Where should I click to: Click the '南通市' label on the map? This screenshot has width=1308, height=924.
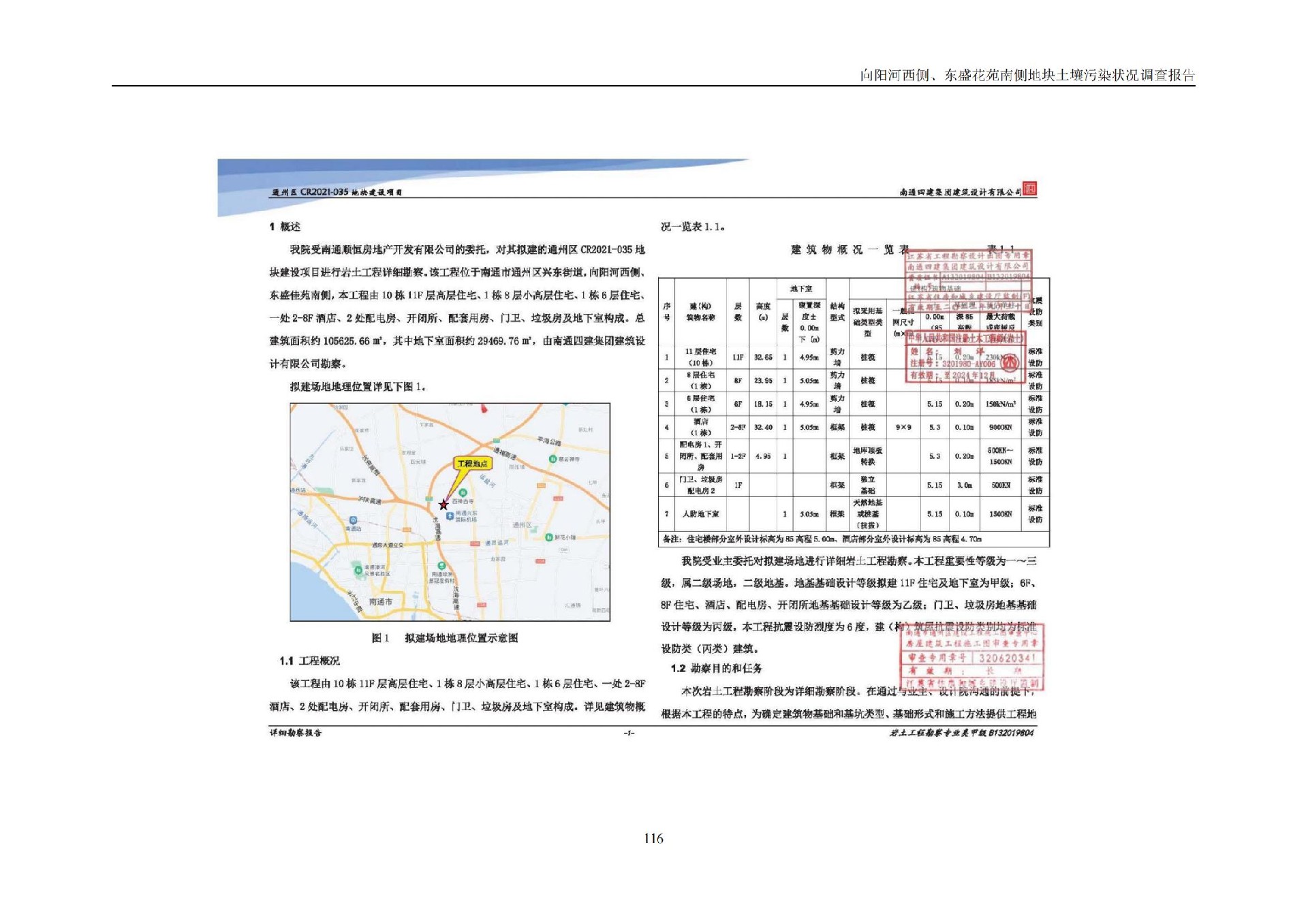click(380, 602)
